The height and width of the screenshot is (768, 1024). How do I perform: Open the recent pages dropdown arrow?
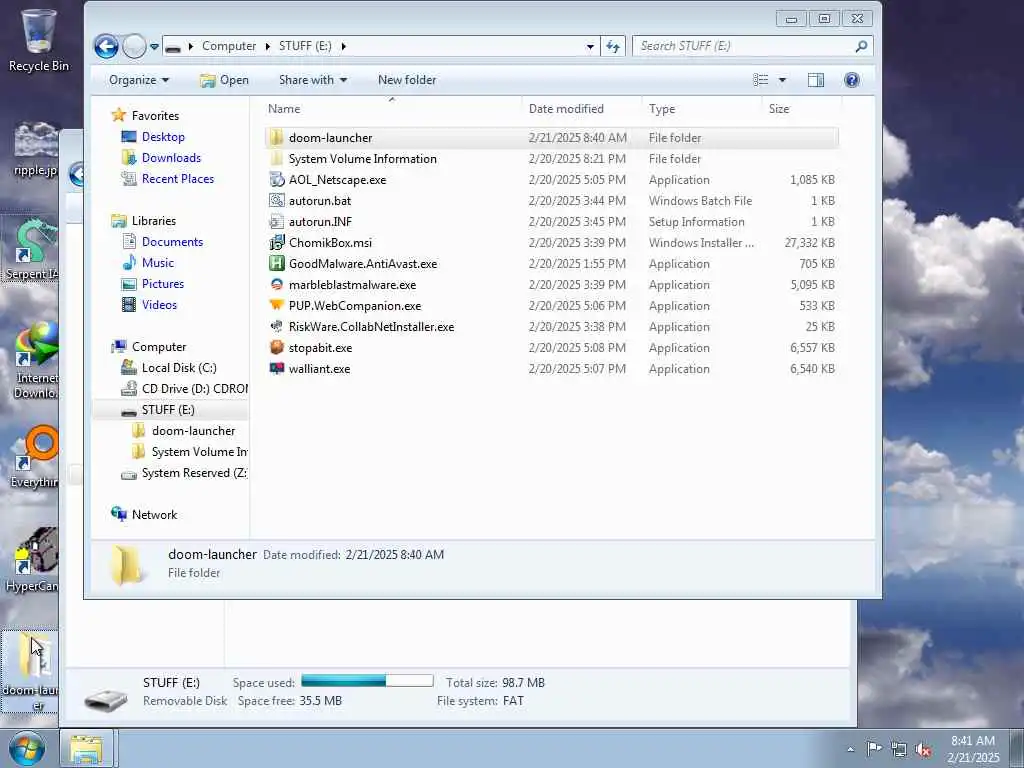(154, 47)
